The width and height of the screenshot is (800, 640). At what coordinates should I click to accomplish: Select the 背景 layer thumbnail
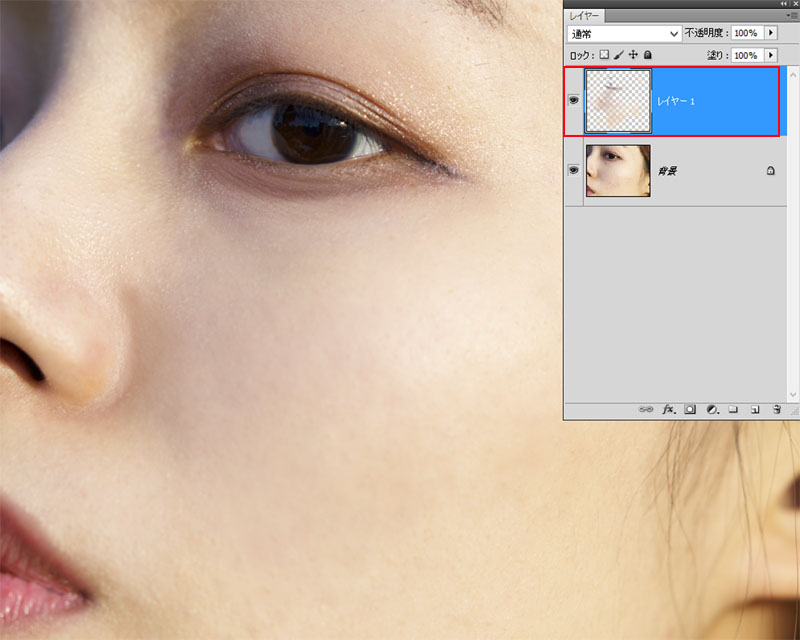(x=618, y=170)
